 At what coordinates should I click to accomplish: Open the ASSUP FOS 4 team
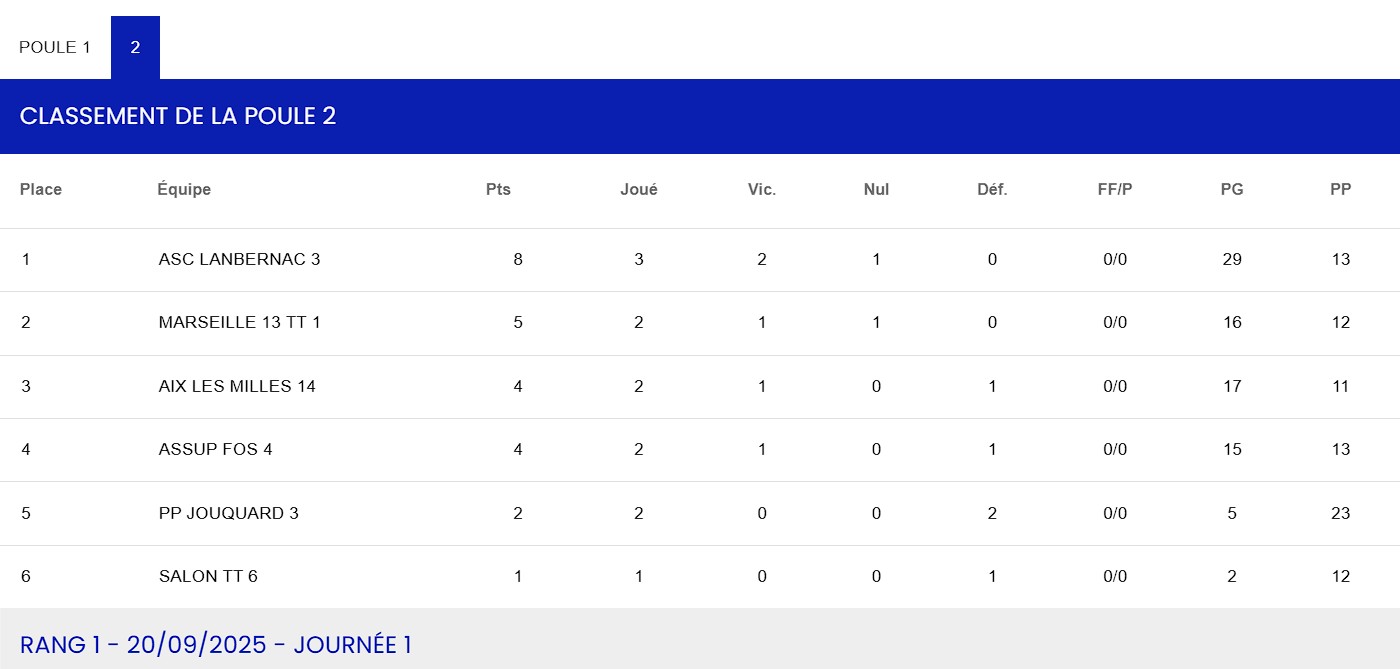point(215,449)
